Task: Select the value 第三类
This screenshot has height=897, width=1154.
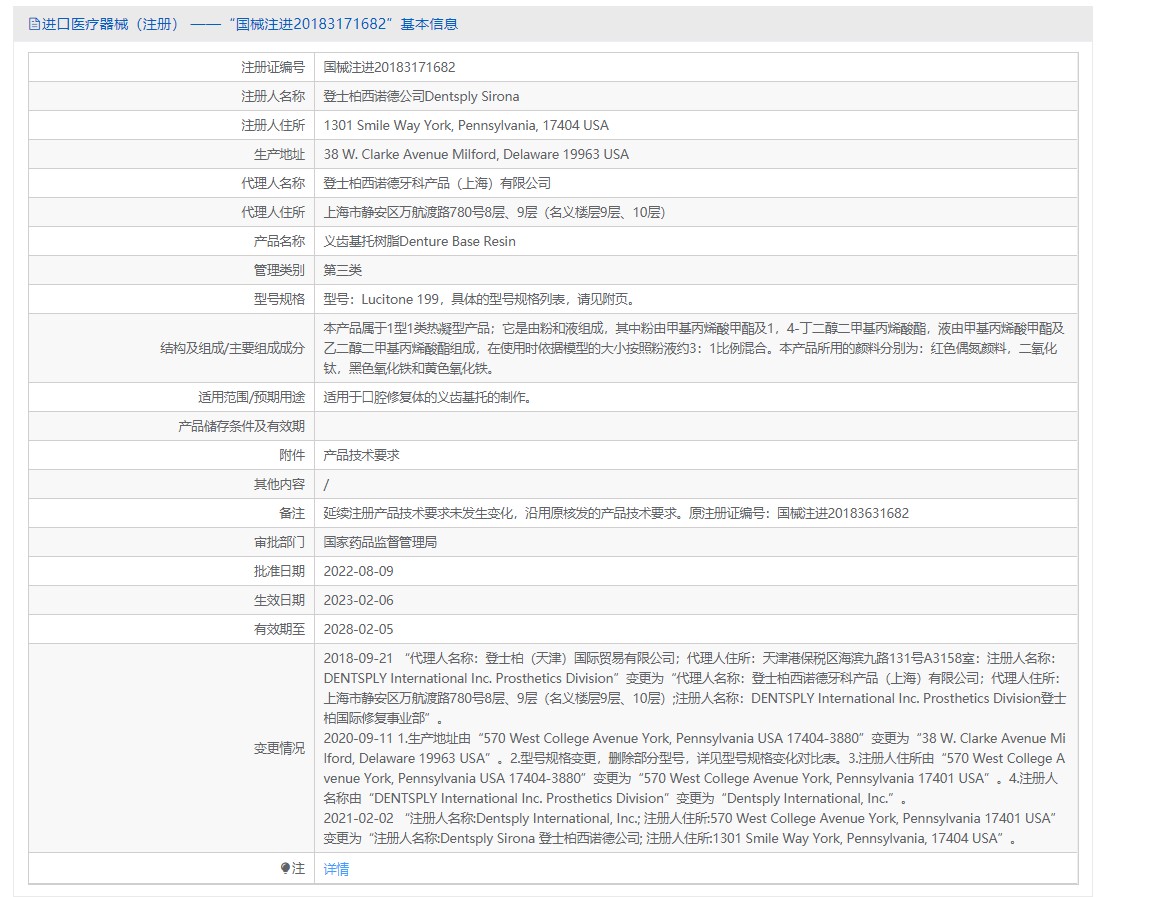Action: point(343,270)
